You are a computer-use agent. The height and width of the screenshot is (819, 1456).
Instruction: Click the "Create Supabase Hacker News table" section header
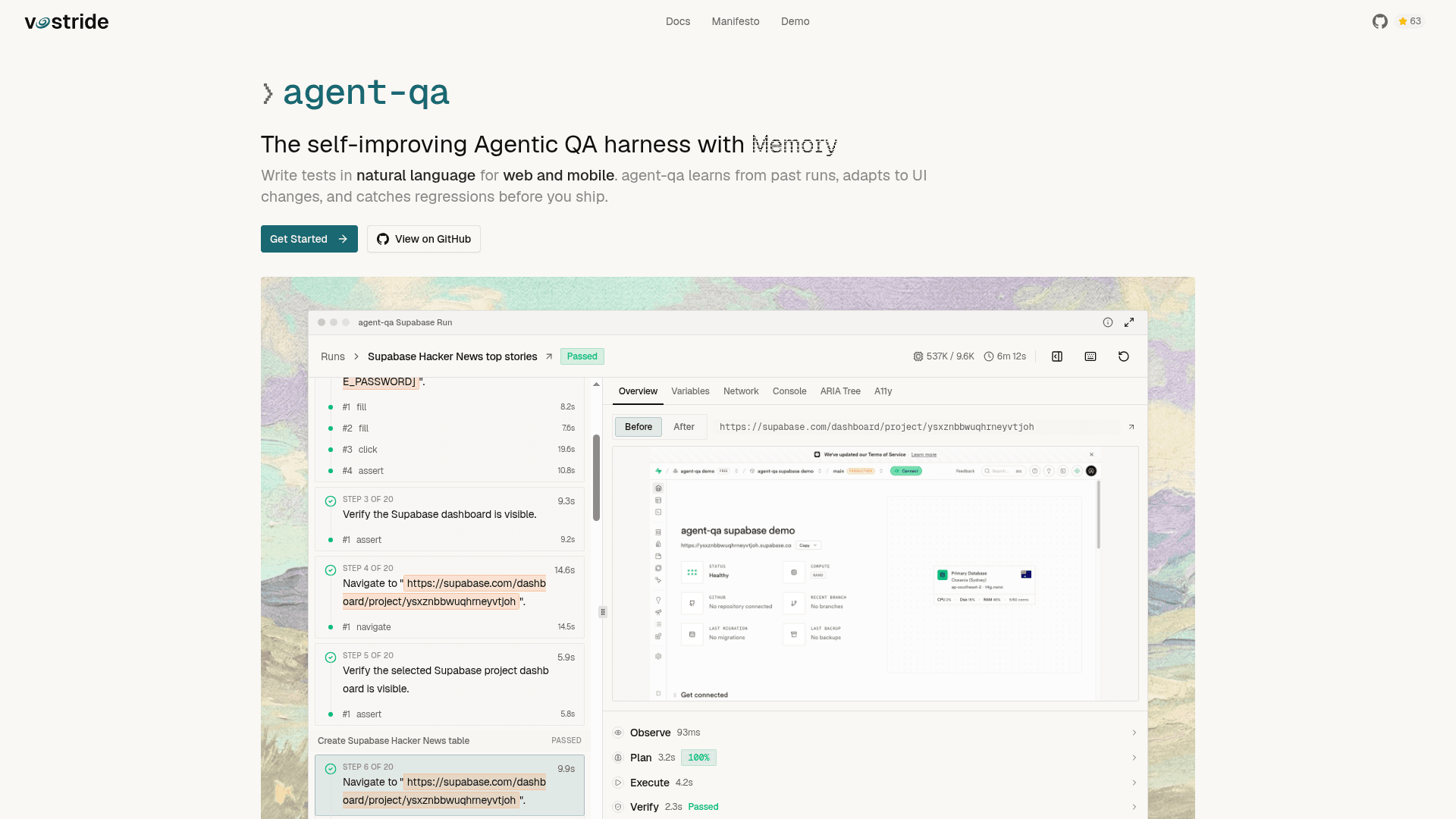point(450,741)
